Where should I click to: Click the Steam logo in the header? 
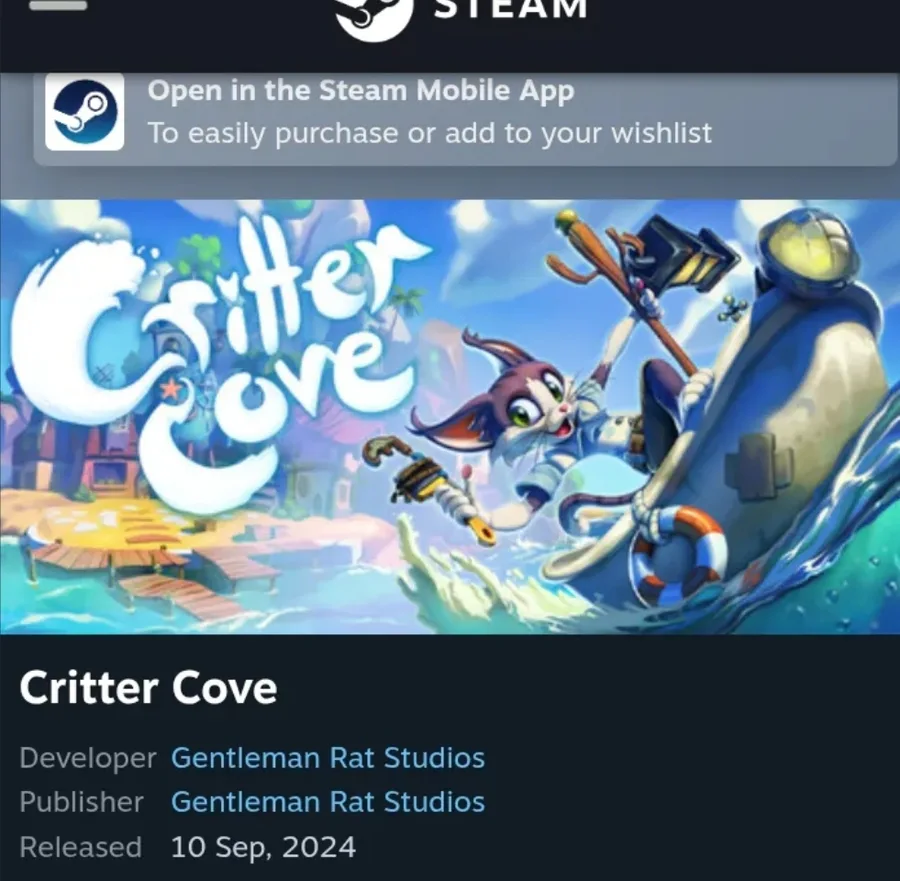coord(374,18)
